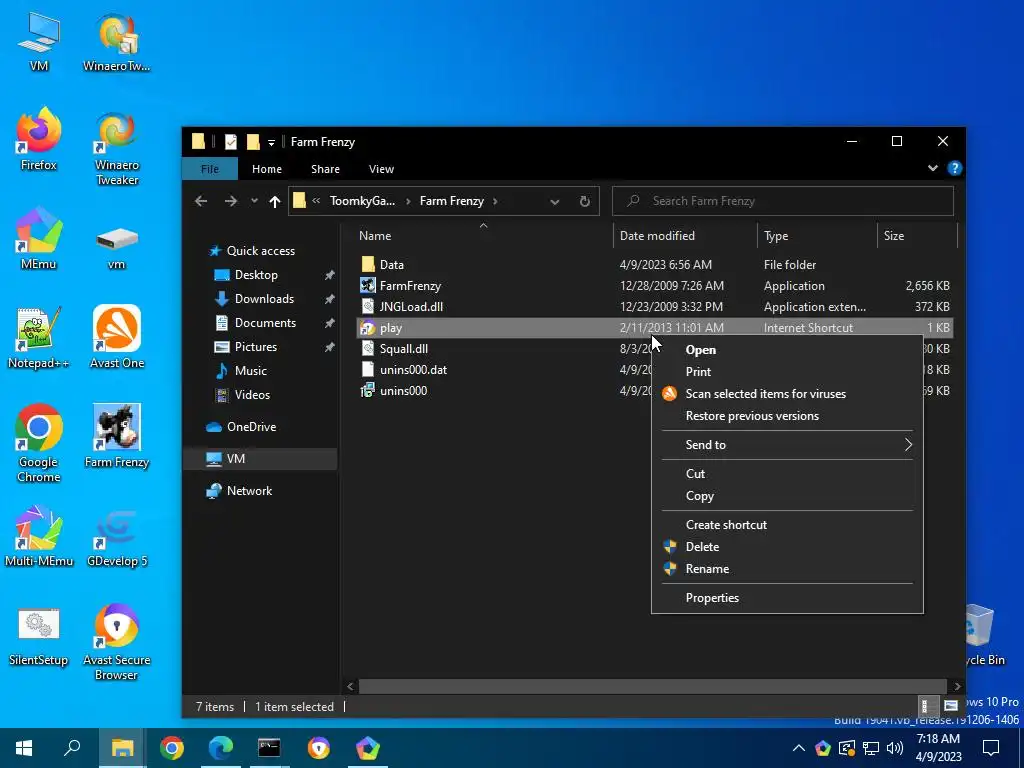Open Explorer Help question mark icon

point(954,168)
